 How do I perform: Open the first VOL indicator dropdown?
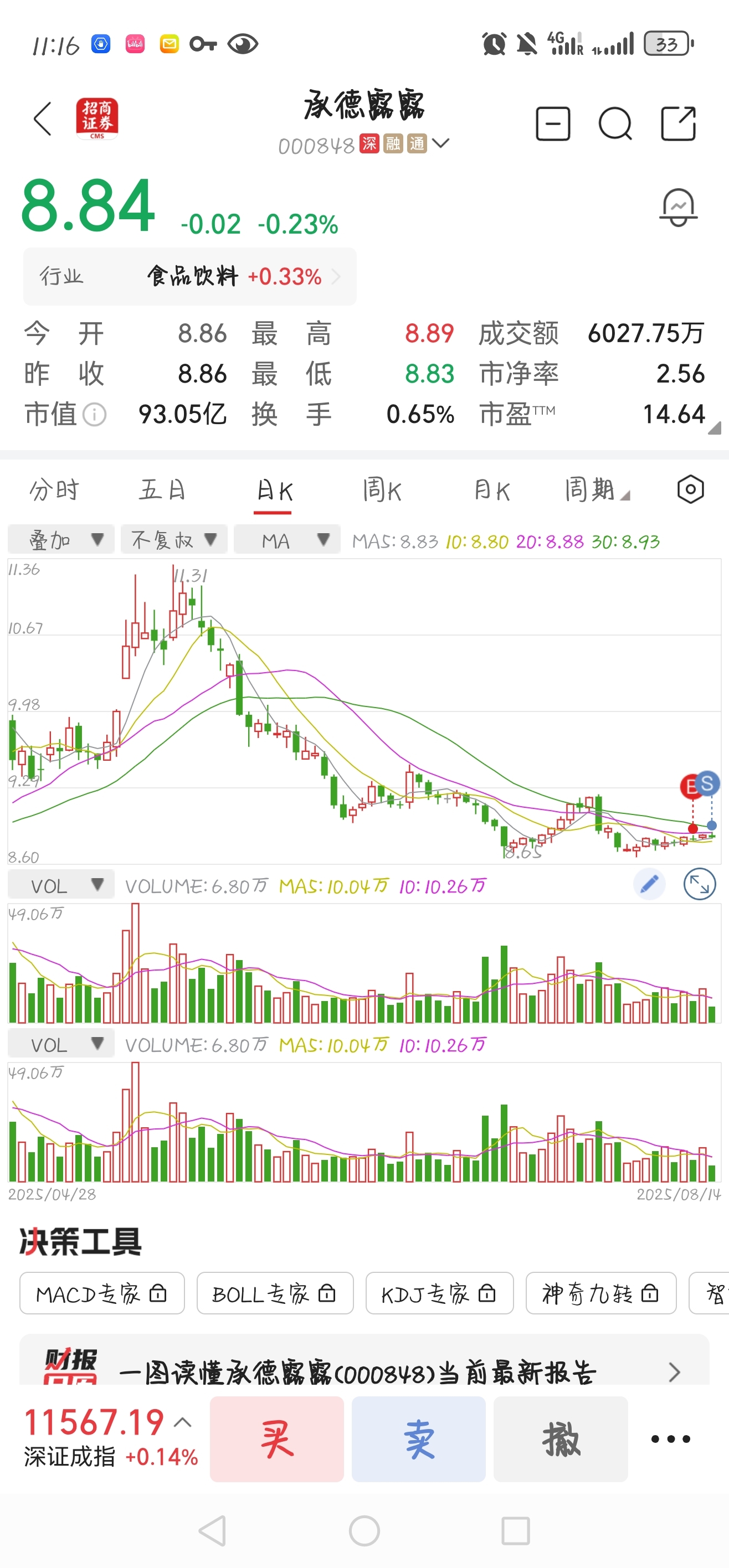point(61,884)
